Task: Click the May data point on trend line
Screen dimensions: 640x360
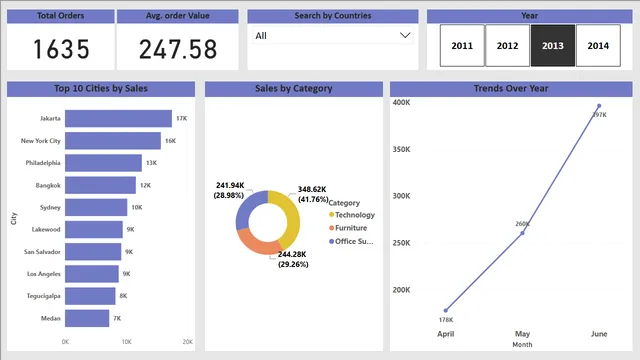Action: 522,233
